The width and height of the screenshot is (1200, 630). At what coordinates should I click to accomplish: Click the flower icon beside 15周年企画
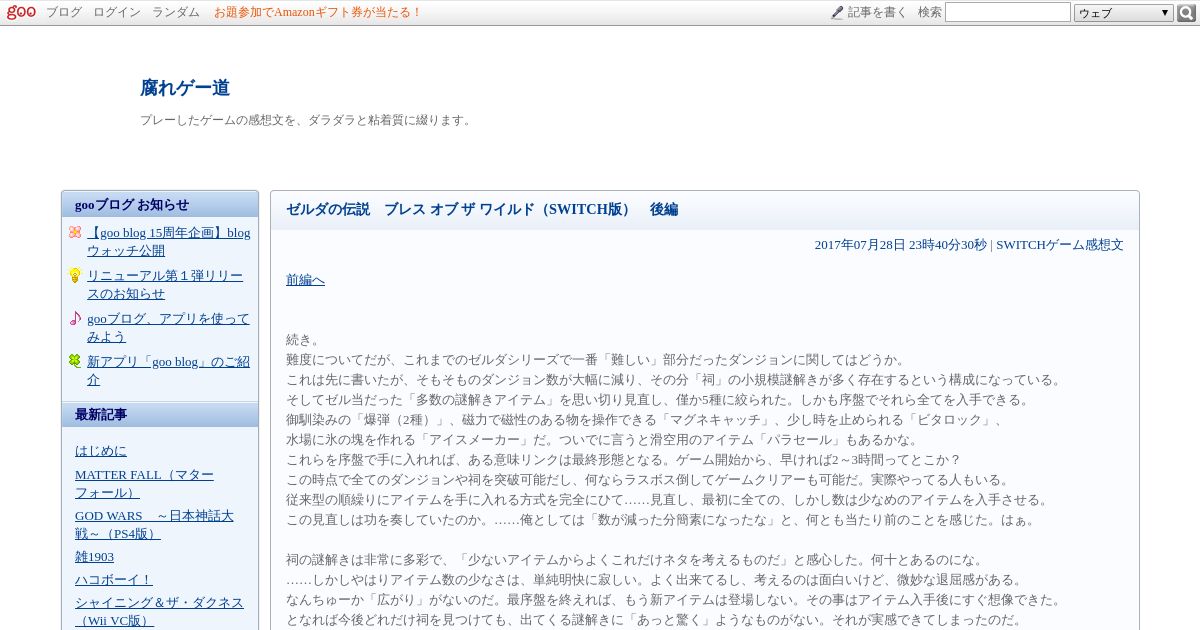[75, 232]
